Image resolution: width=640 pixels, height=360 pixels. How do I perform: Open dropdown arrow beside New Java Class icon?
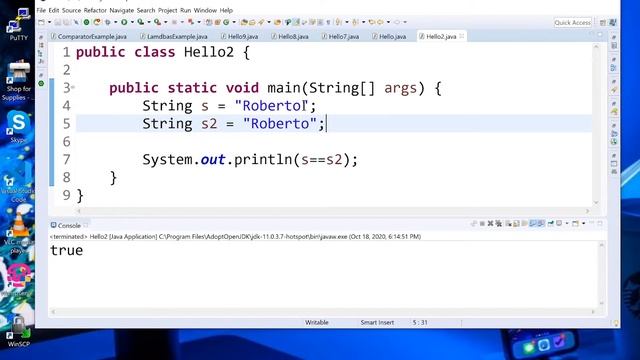[x=234, y=22]
